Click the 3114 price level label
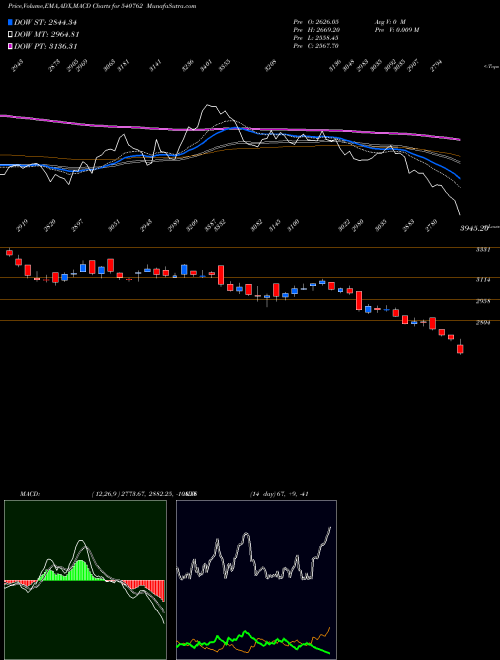This screenshot has width=500, height=660. point(483,279)
